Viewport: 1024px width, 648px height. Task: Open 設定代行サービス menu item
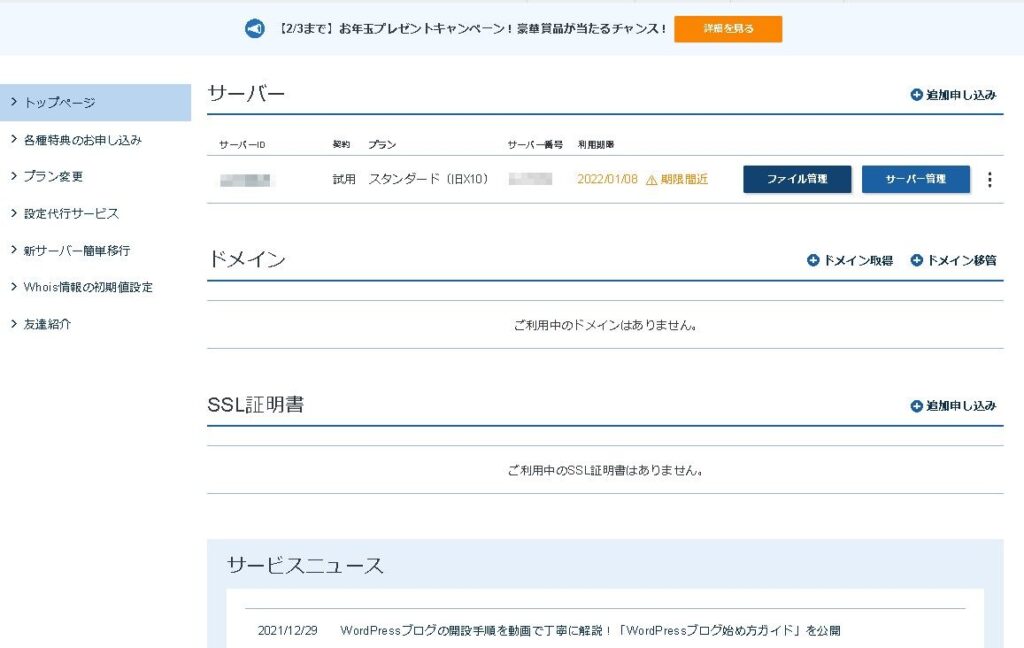point(71,213)
